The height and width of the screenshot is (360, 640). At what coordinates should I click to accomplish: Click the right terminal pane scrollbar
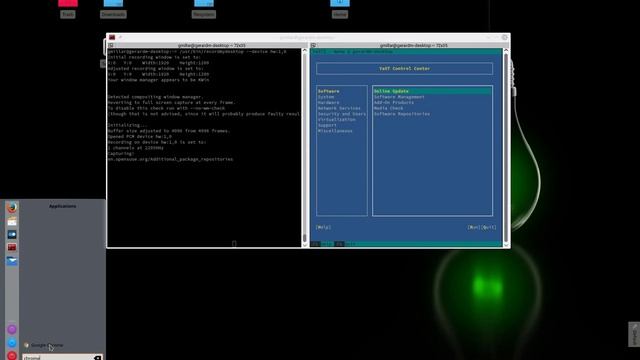point(506,147)
